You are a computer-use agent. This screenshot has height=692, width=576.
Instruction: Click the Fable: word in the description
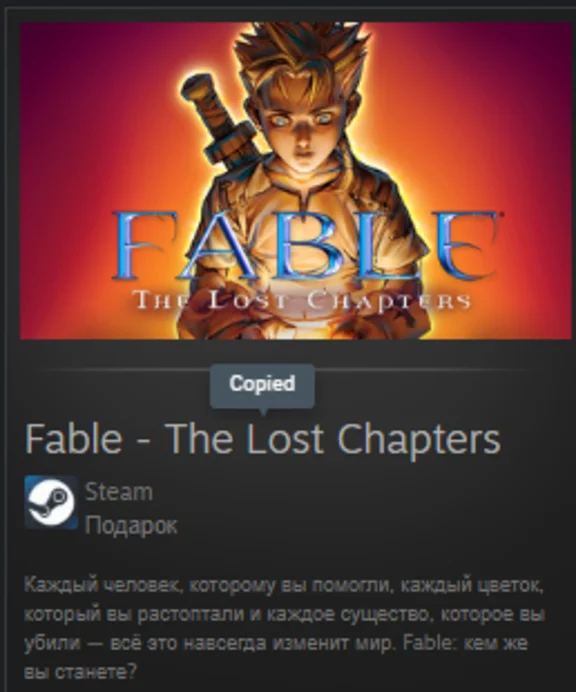[x=431, y=643]
